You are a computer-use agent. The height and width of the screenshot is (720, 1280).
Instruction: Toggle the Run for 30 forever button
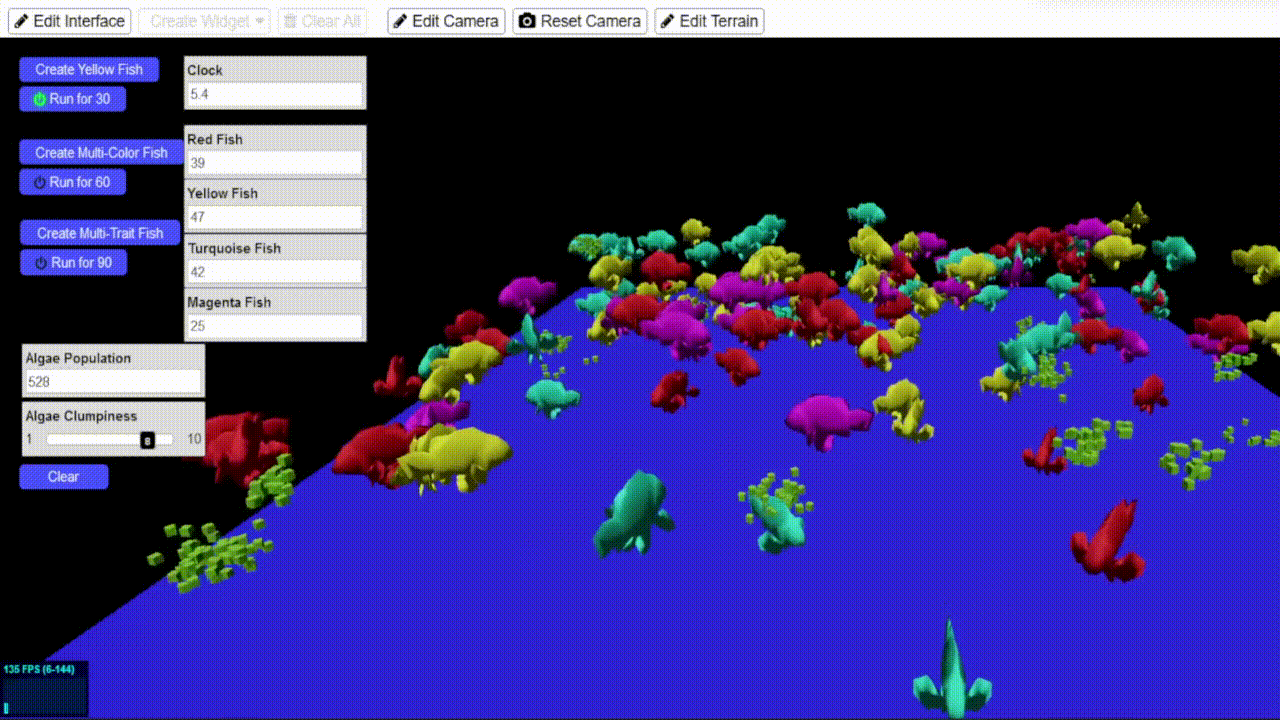(72, 99)
